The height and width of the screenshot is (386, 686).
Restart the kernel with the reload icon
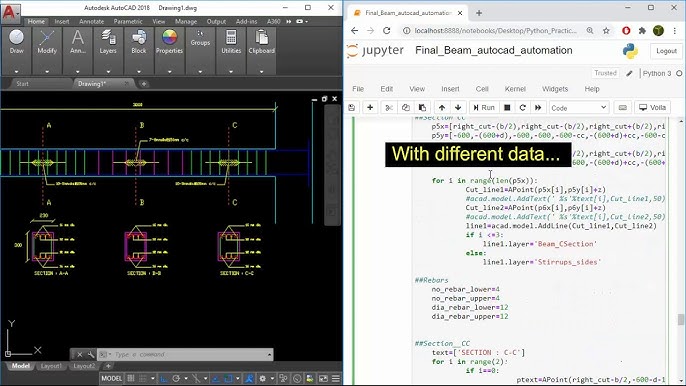coord(522,107)
